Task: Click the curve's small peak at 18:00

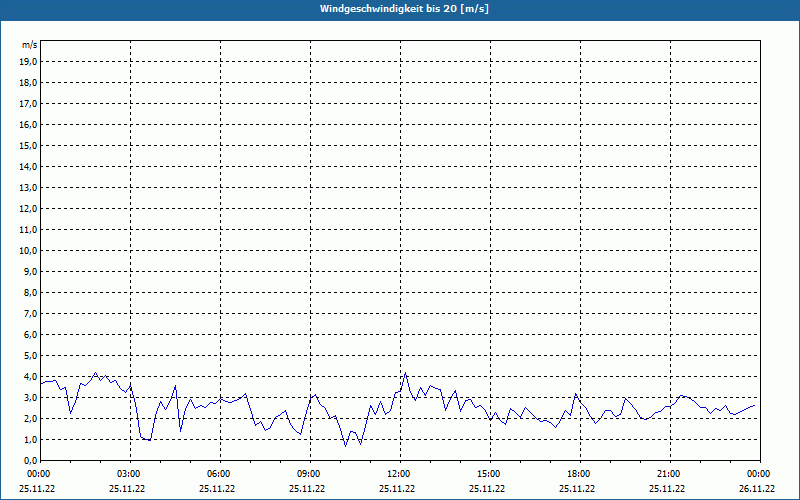Action: pos(576,395)
